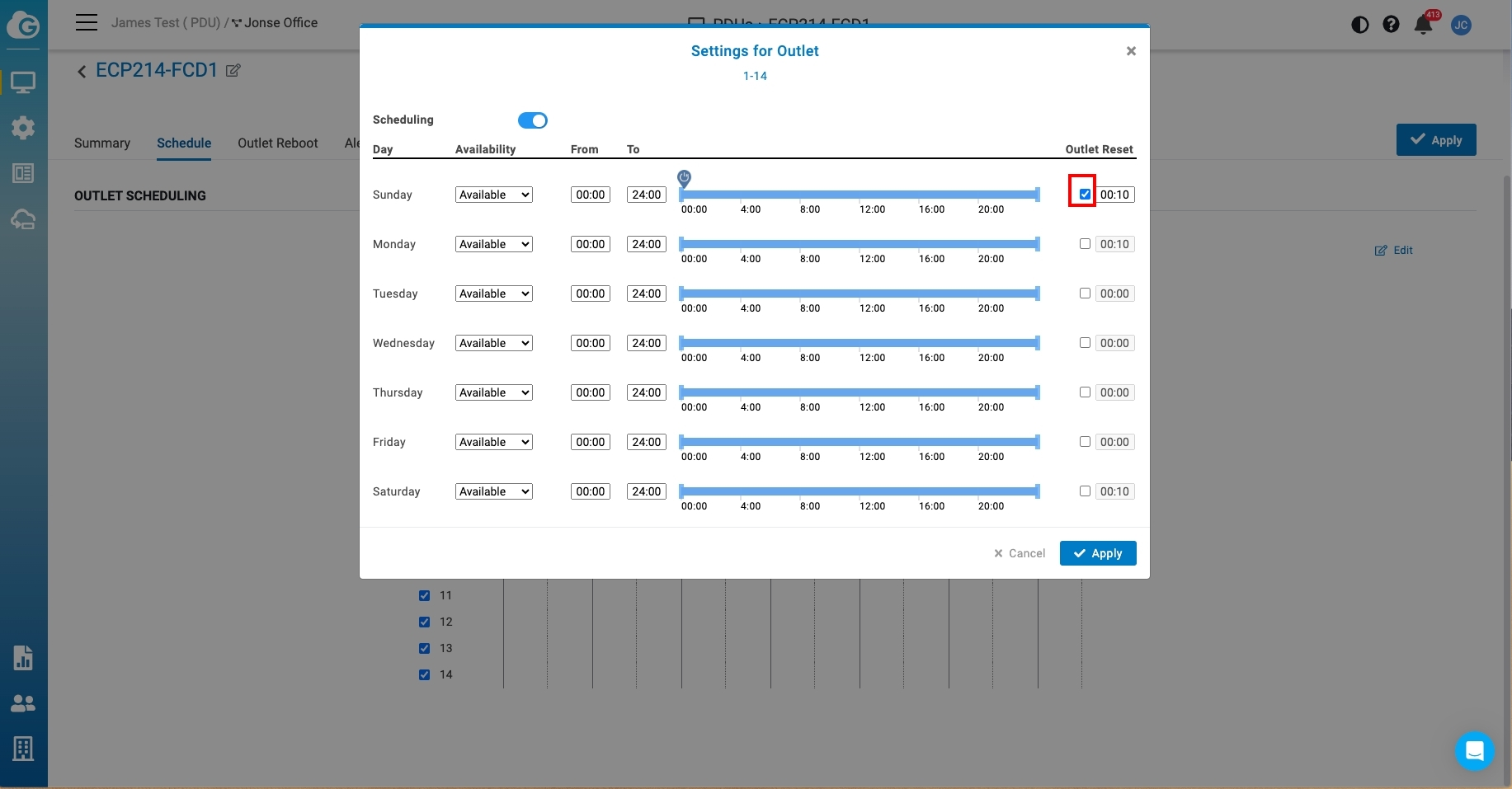Click the notifications bell icon
The image size is (1512, 789).
click(1423, 25)
